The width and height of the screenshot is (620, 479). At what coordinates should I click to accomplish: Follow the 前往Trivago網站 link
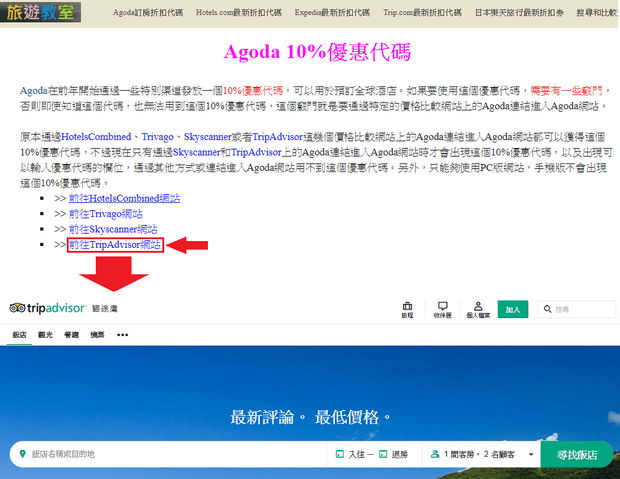[106, 214]
